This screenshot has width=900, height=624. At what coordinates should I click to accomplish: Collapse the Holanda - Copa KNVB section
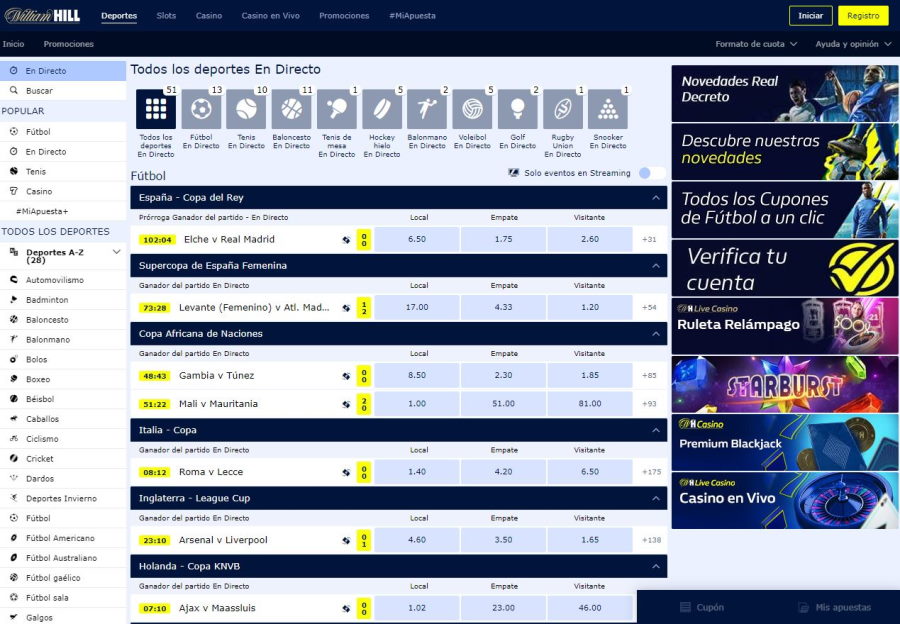[655, 567]
